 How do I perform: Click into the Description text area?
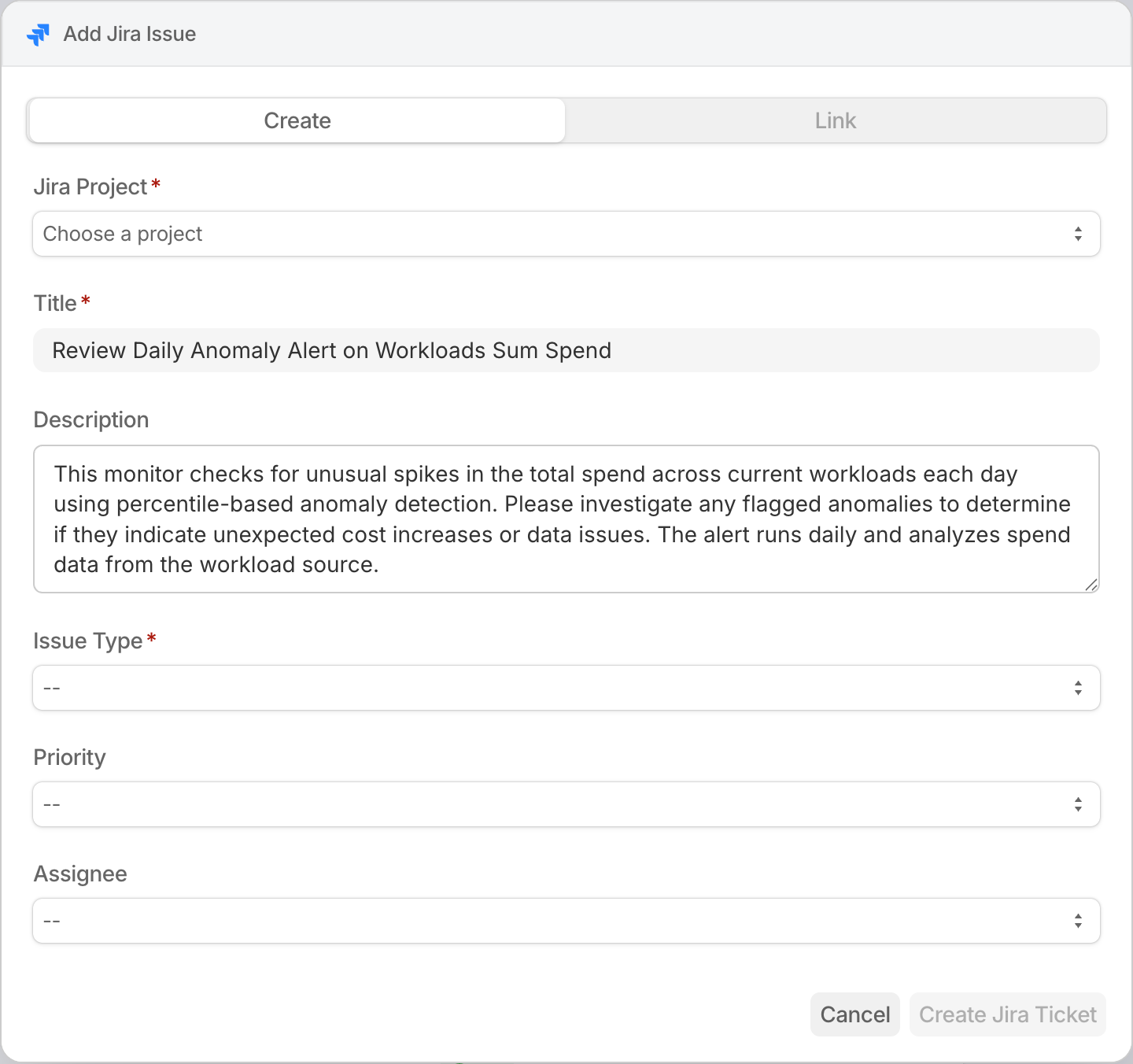pos(566,519)
